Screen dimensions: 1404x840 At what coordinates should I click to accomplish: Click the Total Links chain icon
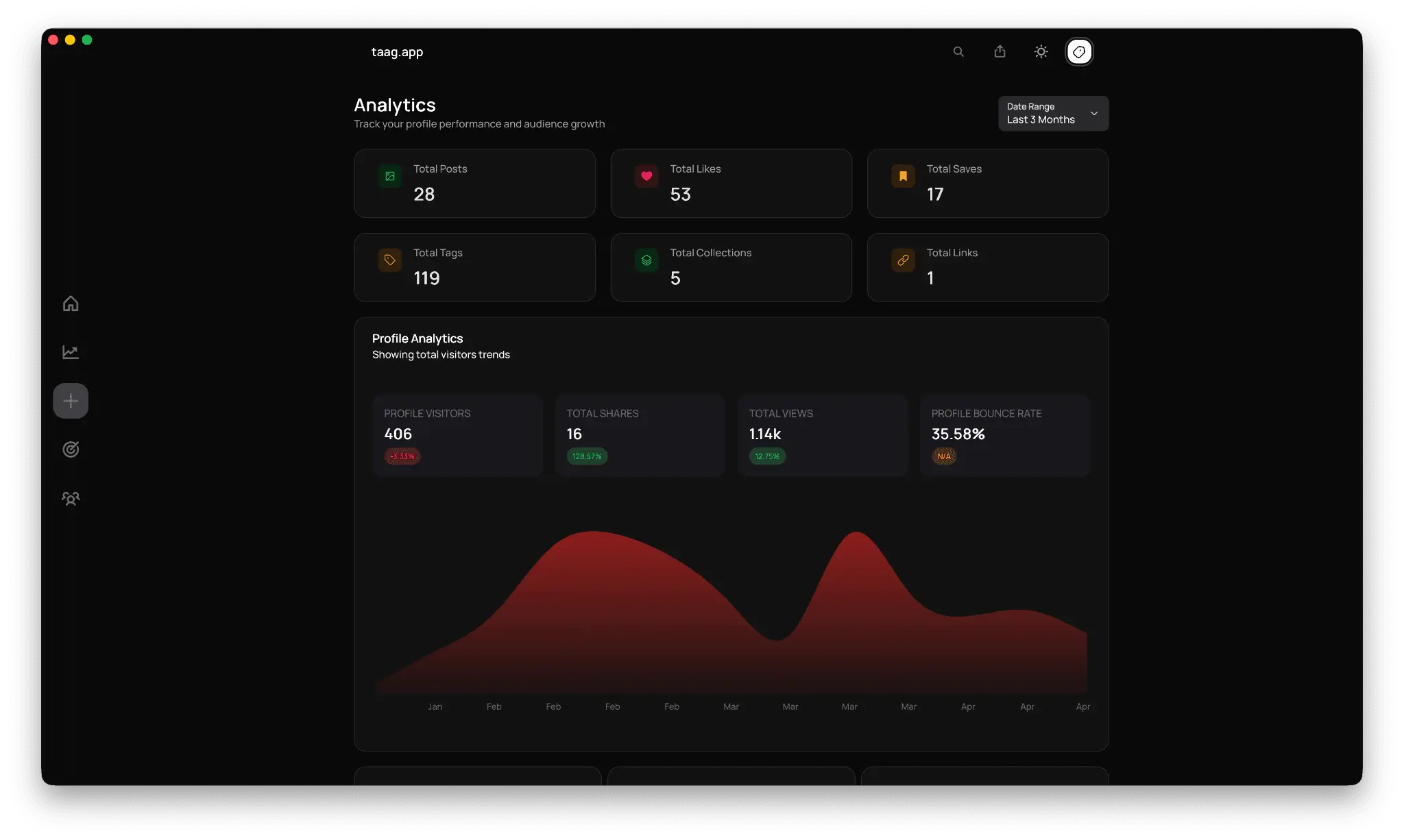point(903,260)
